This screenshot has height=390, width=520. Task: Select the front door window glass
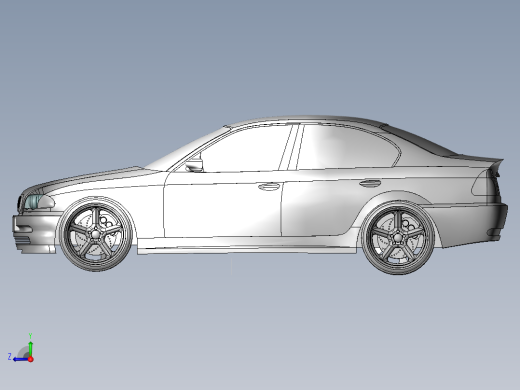coord(247,150)
